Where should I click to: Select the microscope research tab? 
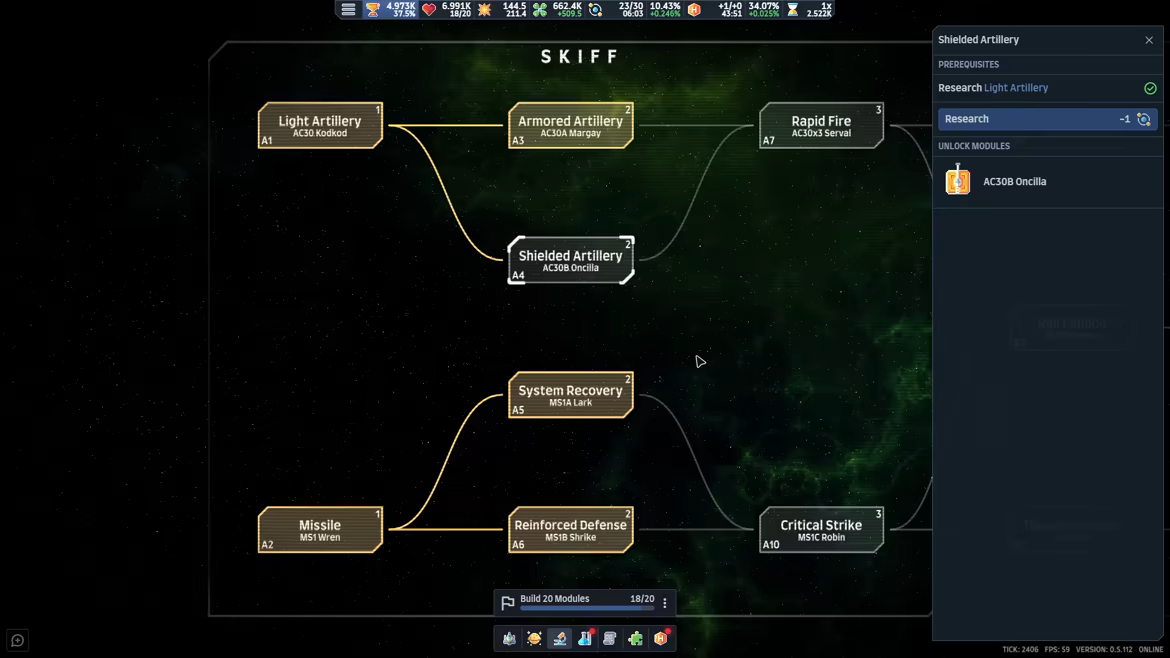pos(560,639)
